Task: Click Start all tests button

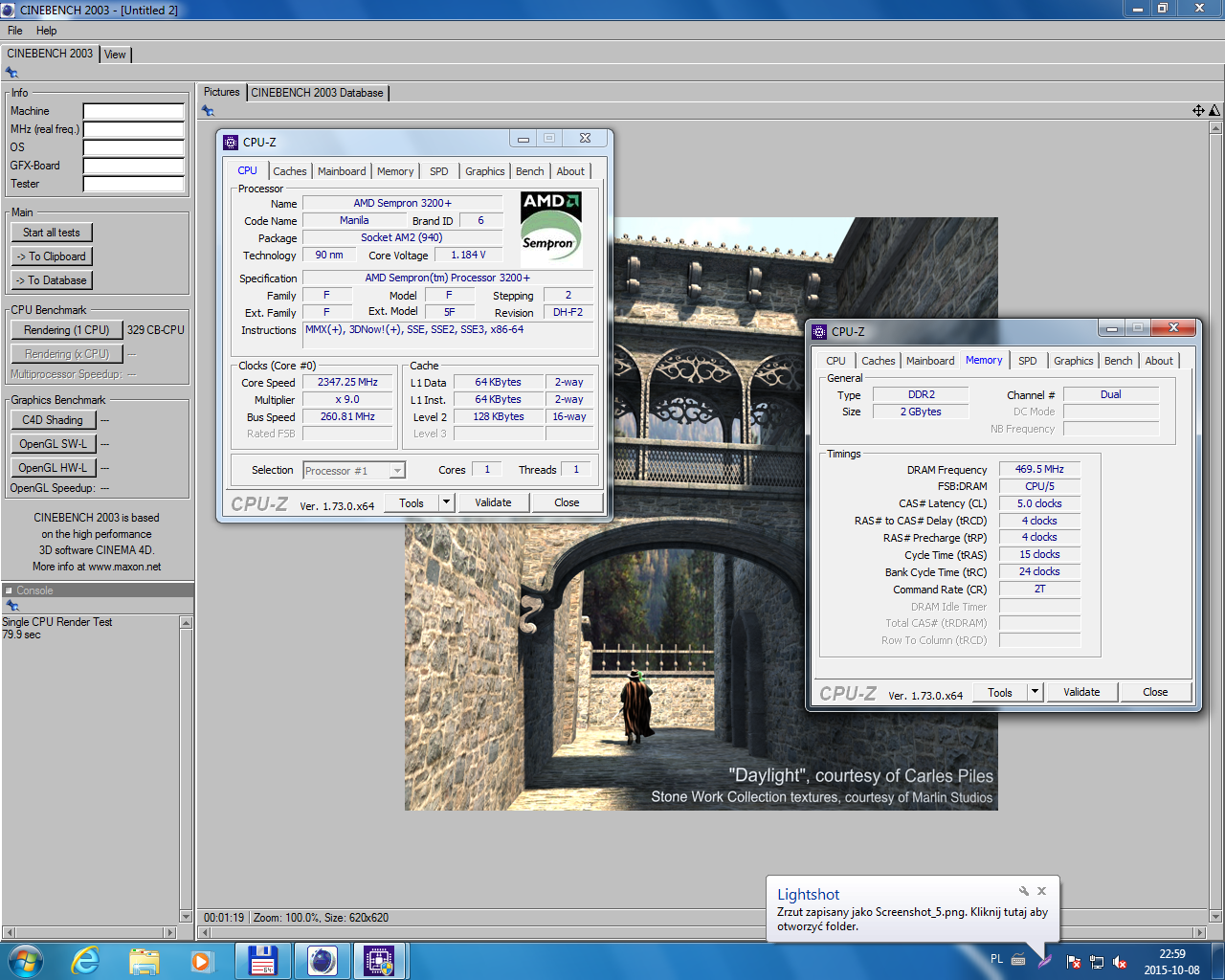Action: click(52, 233)
